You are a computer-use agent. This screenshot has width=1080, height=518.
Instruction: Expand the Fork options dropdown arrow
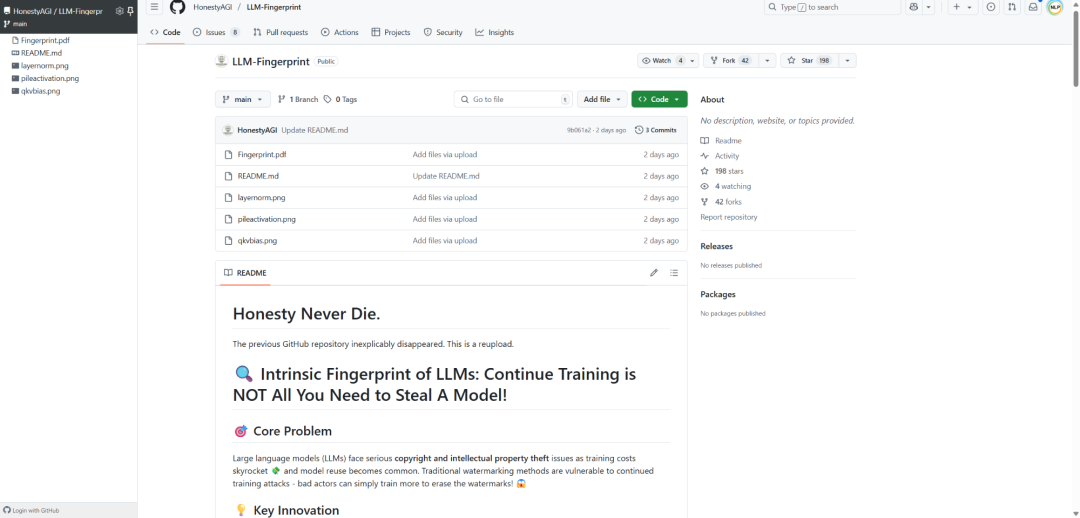click(767, 61)
